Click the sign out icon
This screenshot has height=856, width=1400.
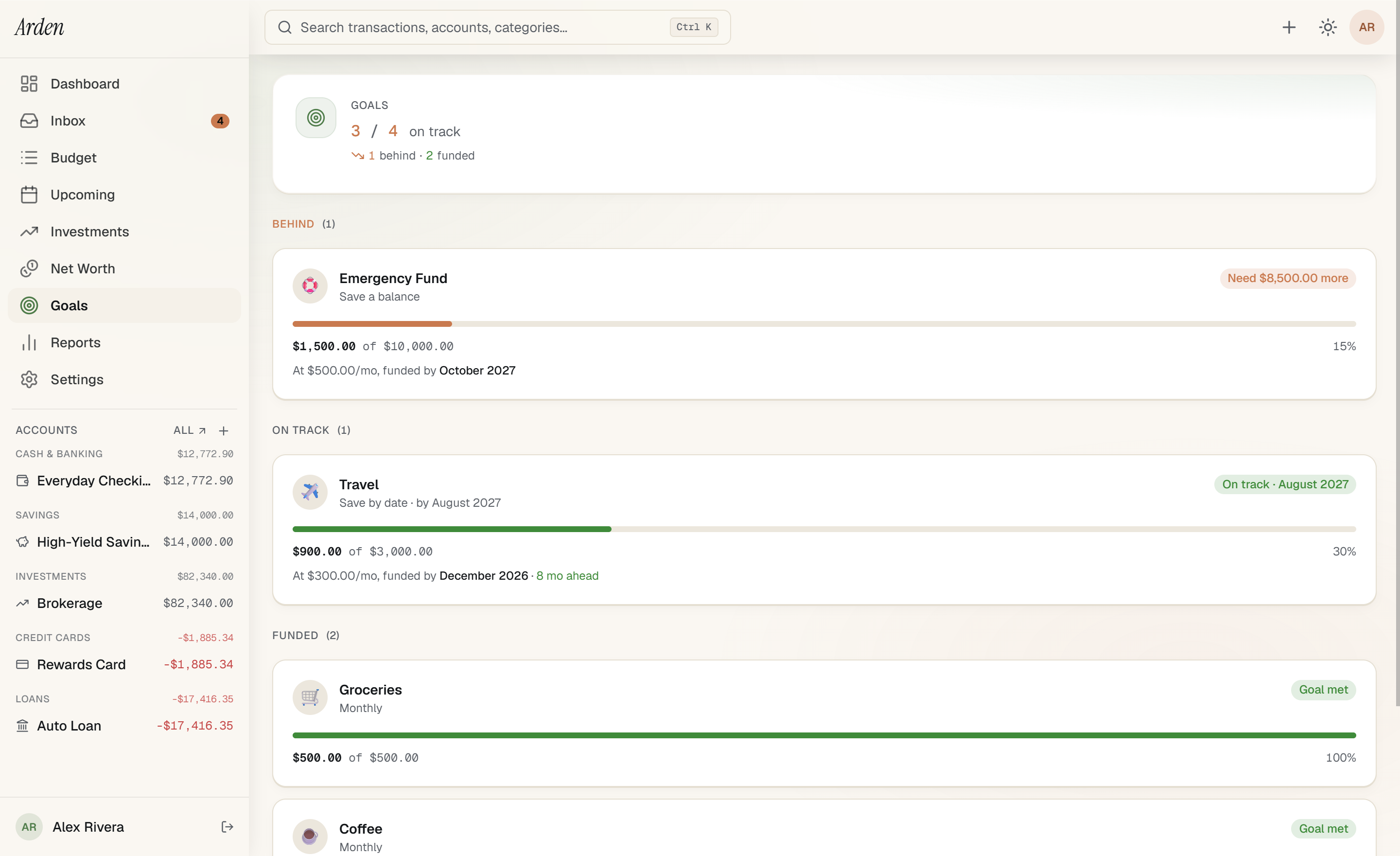[x=227, y=827]
